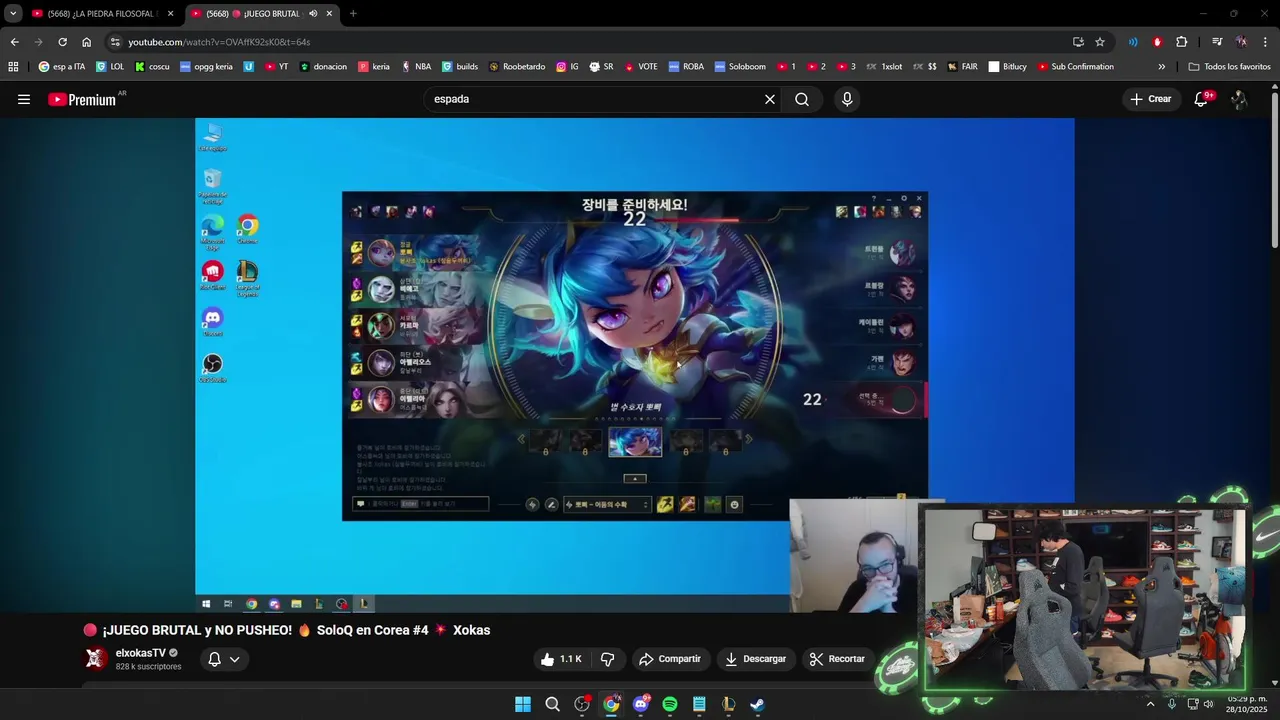
Task: Open Windows taskbar search
Action: tap(552, 704)
